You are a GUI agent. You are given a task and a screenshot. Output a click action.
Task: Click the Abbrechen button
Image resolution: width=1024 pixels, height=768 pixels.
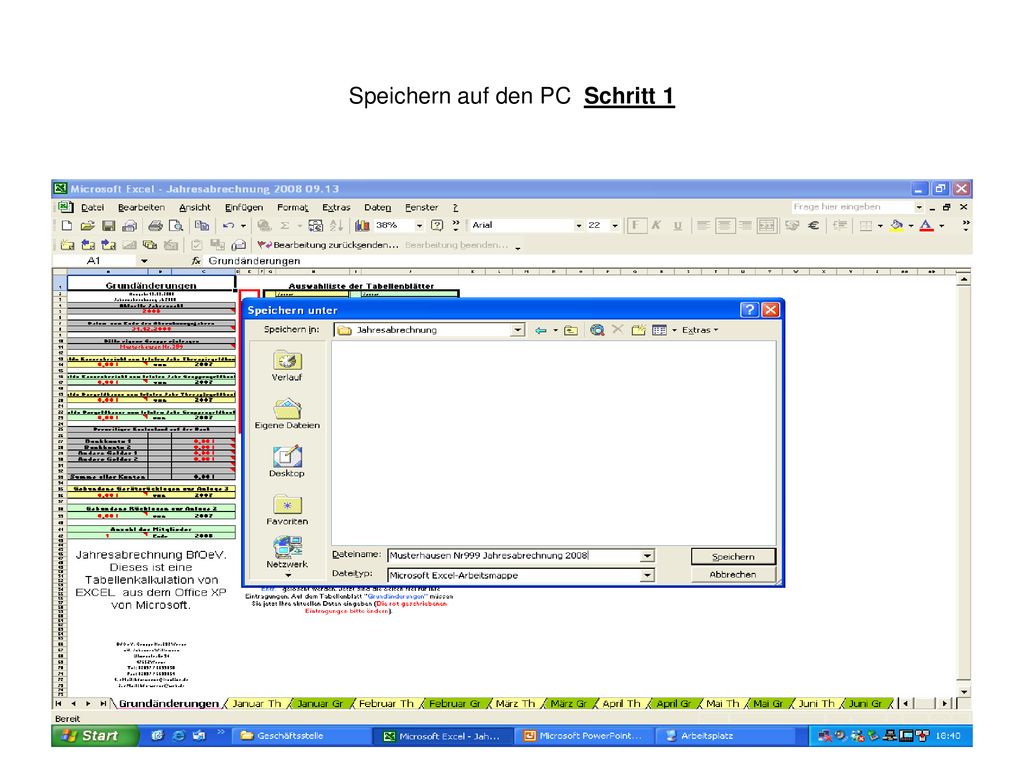pyautogui.click(x=733, y=575)
